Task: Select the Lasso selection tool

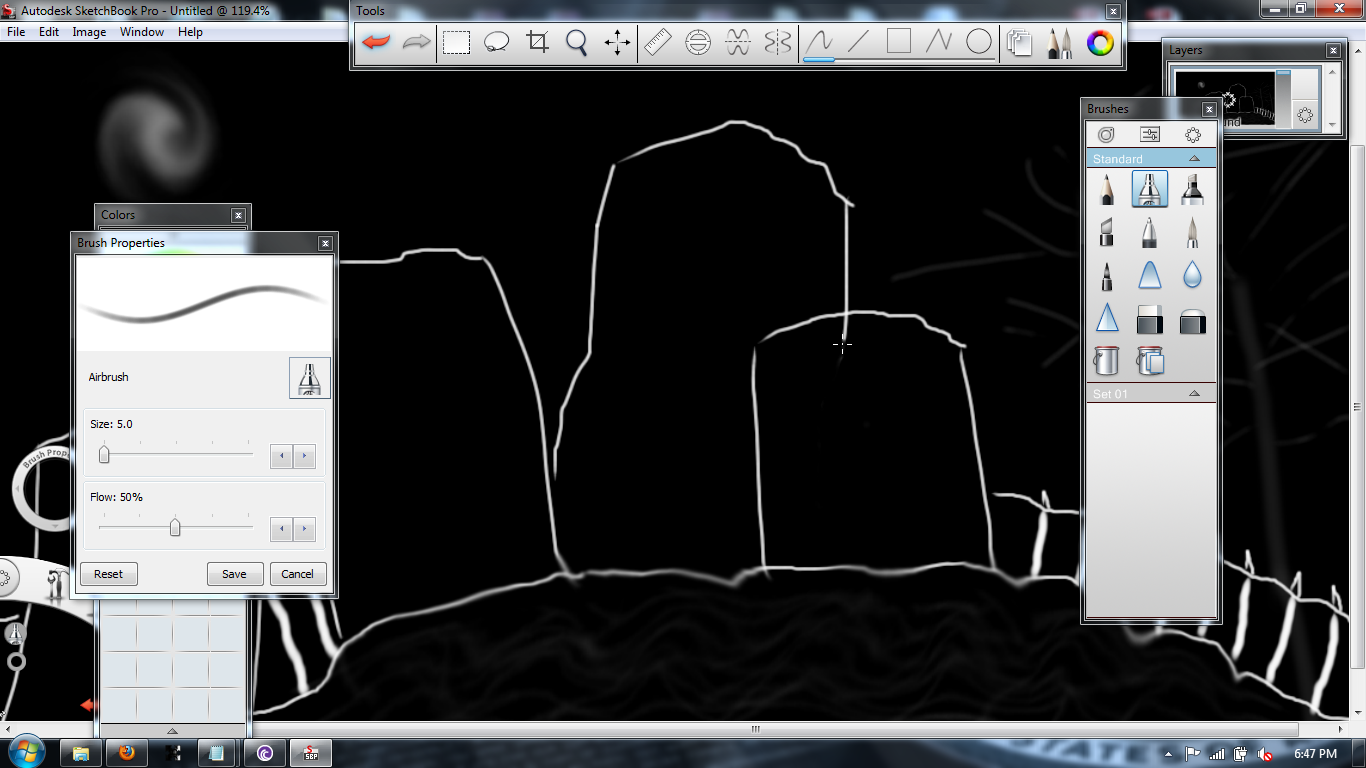Action: (x=497, y=42)
